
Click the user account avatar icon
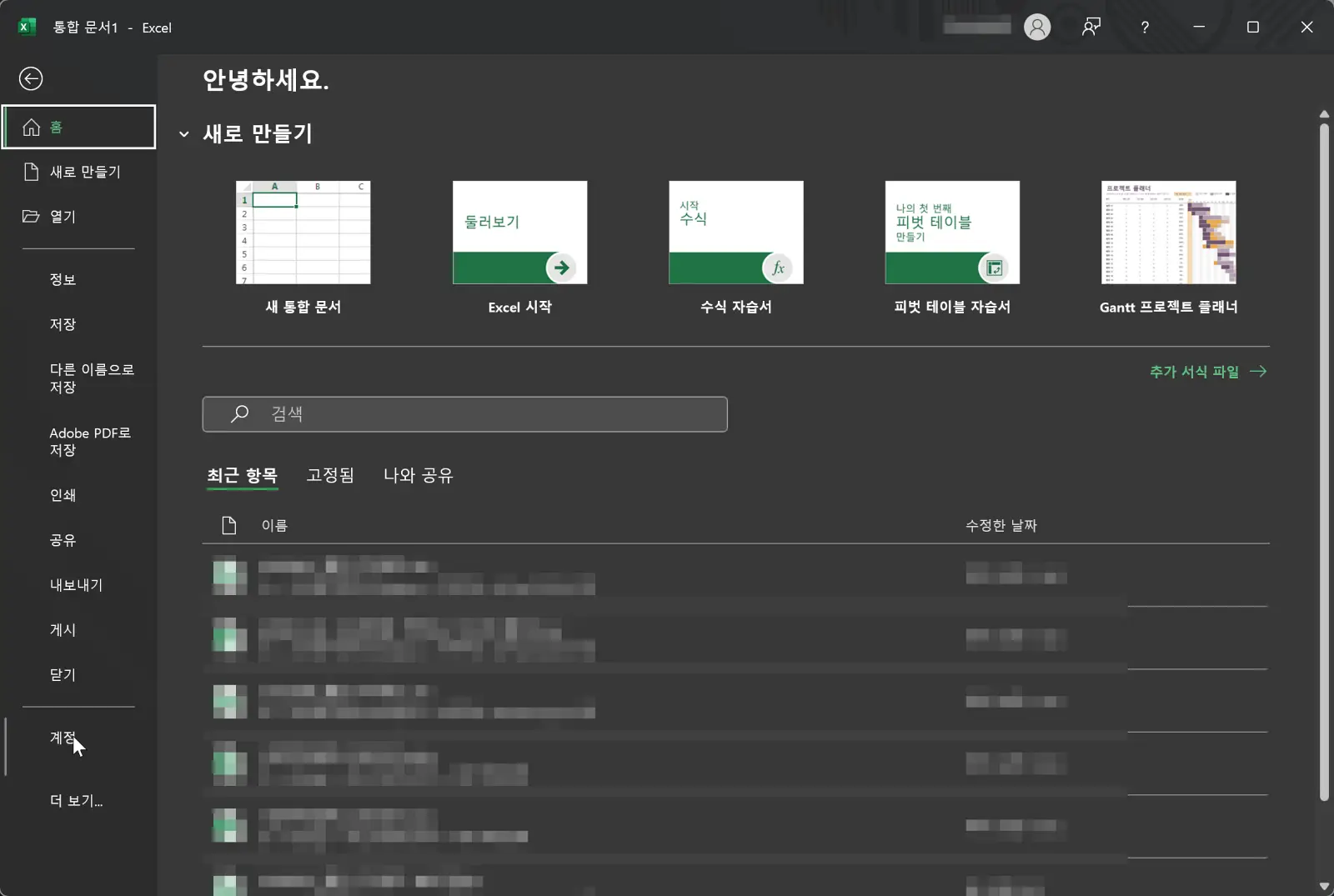tap(1037, 28)
